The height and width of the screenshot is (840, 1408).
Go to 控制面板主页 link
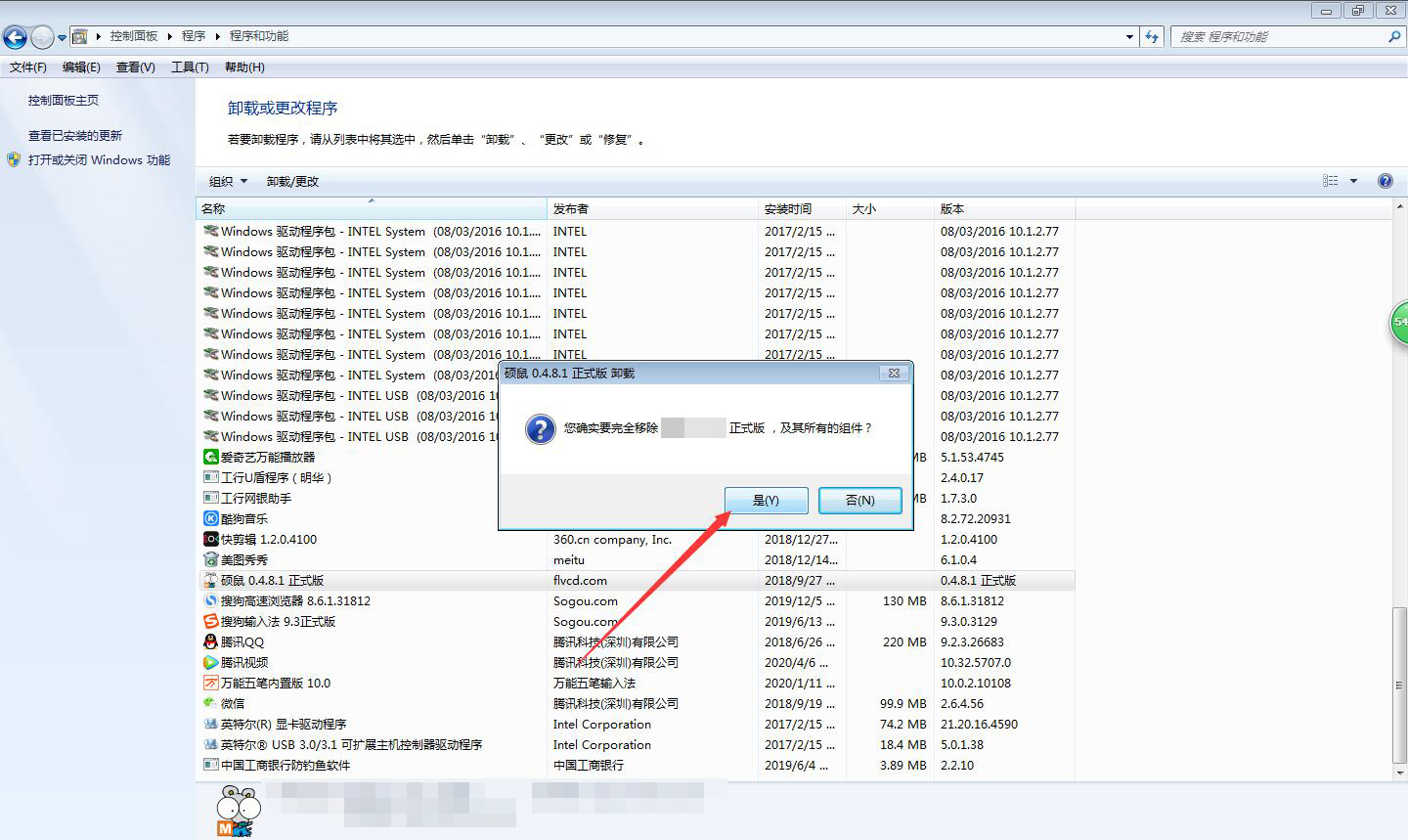[x=64, y=101]
